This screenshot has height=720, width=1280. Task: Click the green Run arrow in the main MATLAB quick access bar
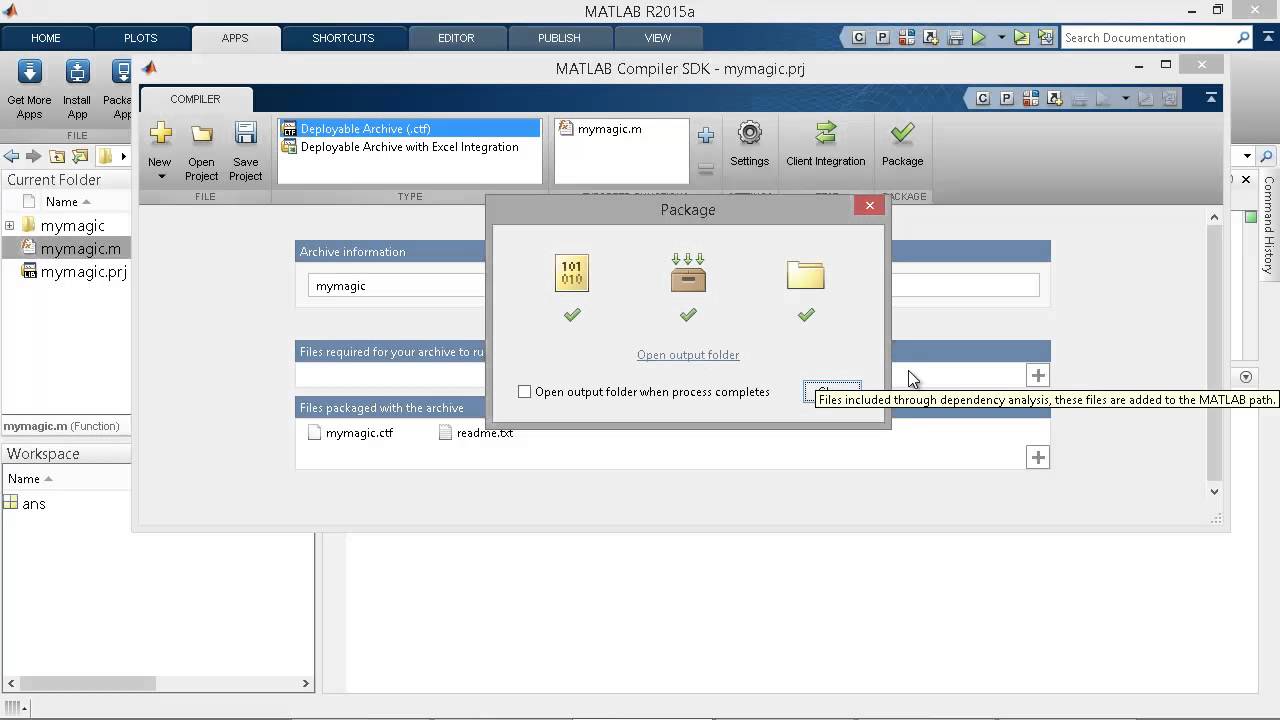979,38
